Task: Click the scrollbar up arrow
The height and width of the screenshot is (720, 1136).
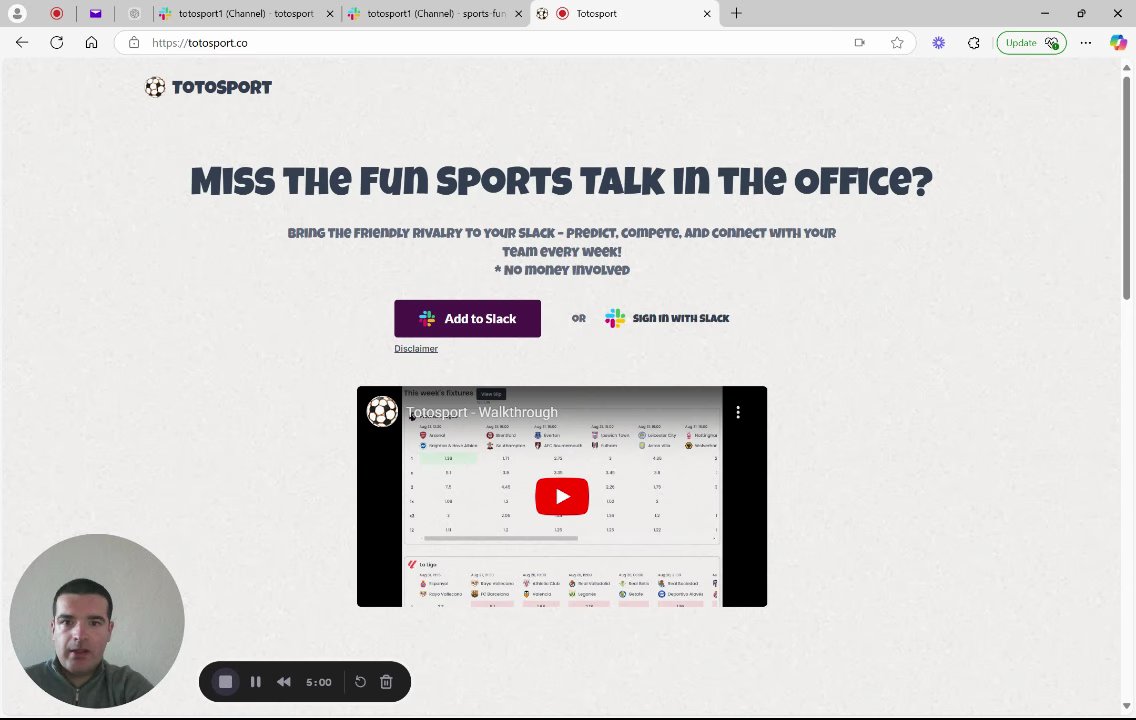Action: coord(1126,67)
